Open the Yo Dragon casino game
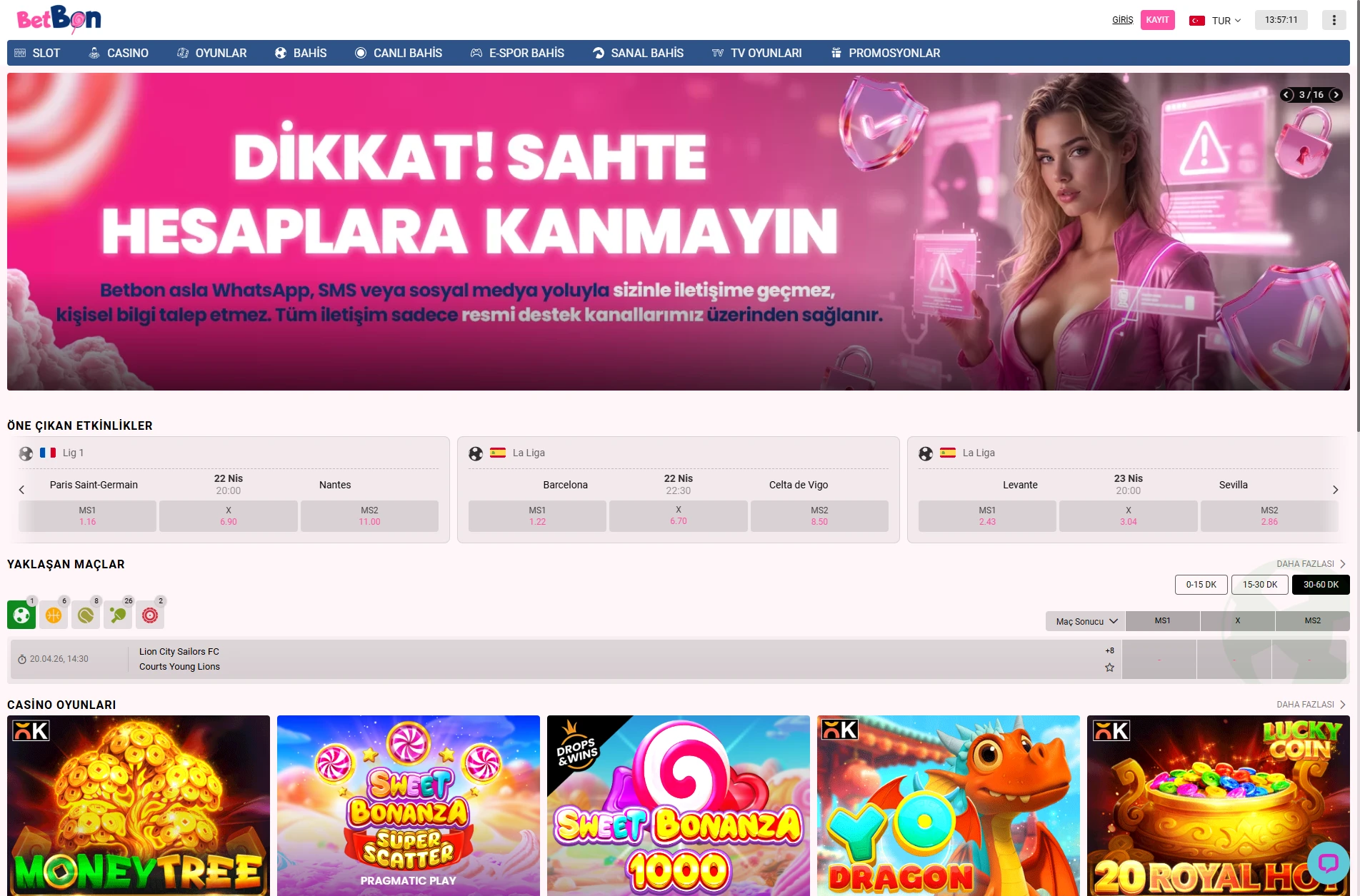 tap(949, 805)
